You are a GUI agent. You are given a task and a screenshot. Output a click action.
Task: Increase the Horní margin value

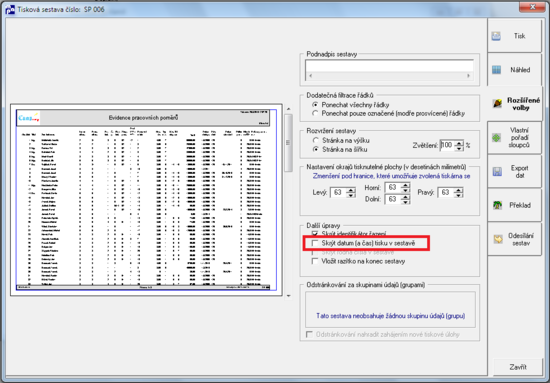[405, 185]
